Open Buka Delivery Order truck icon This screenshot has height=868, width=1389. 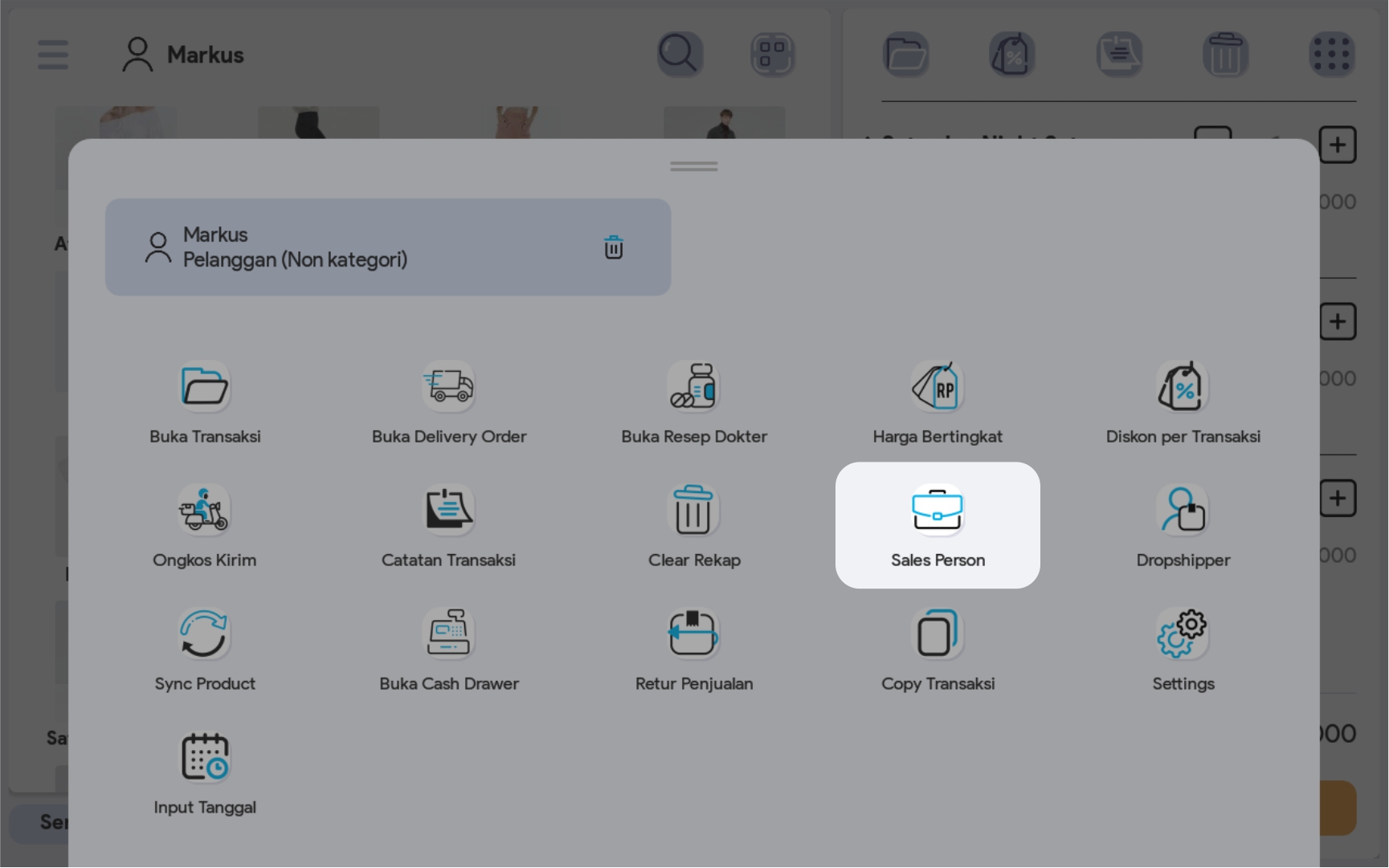(448, 387)
